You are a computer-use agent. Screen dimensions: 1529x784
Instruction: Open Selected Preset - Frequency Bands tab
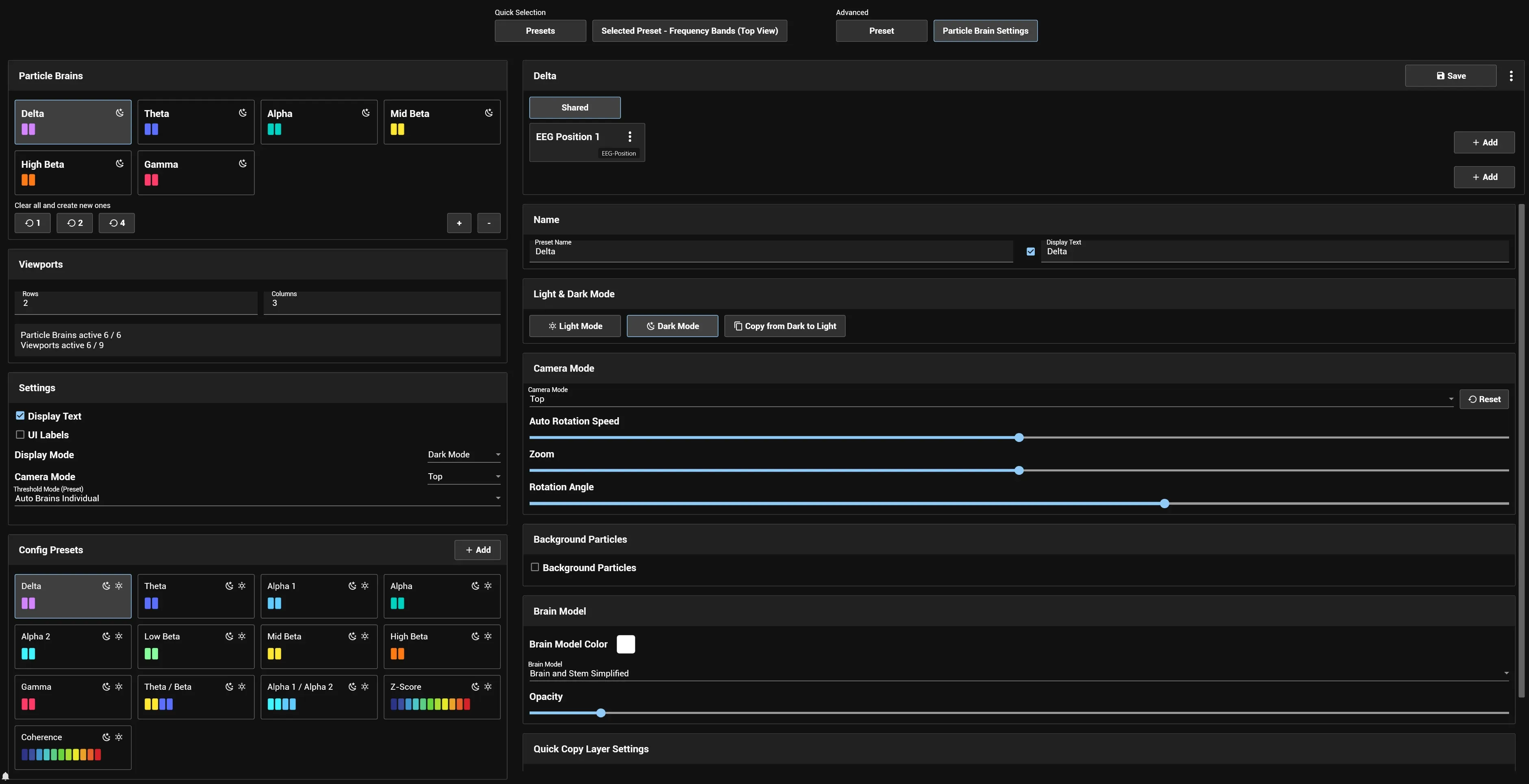[x=690, y=31]
